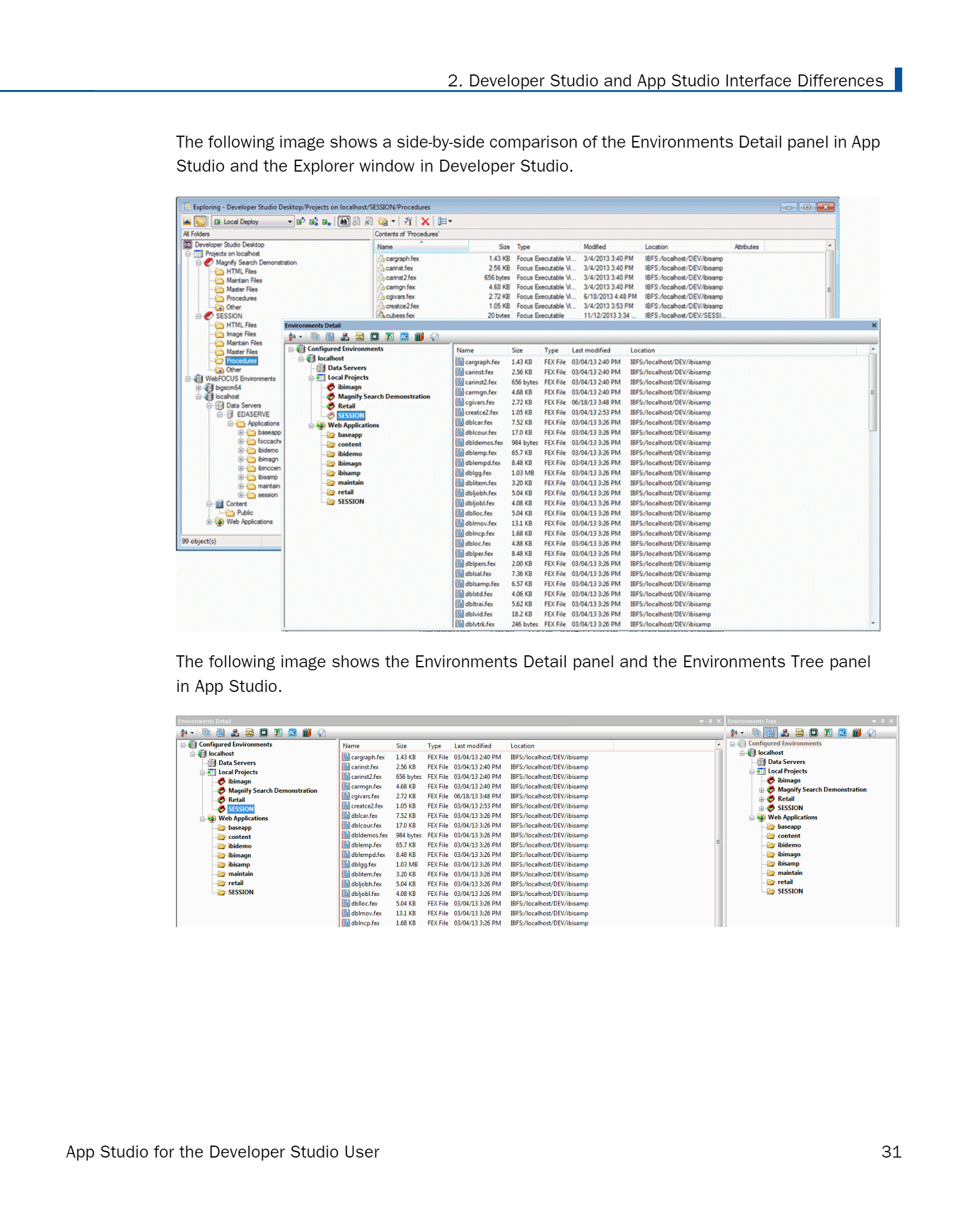Open the list view options dropdown in Explorer toolbar
This screenshot has height=1232, width=968.
[444, 221]
